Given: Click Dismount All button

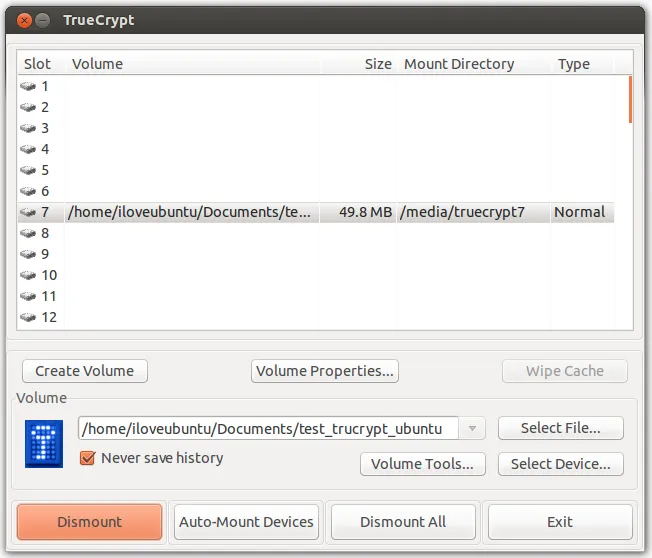Looking at the screenshot, I should (403, 522).
